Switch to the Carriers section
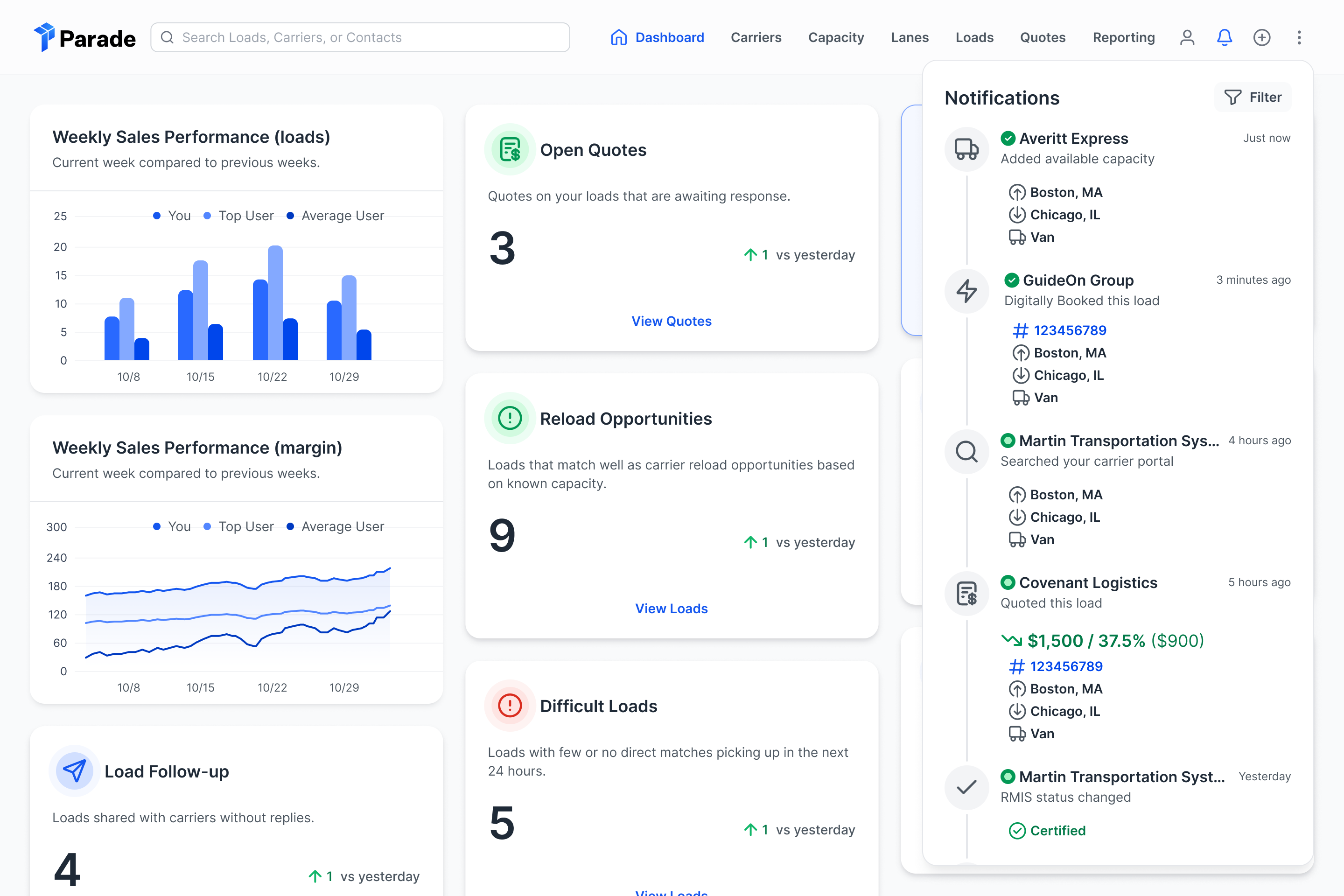 [x=756, y=37]
